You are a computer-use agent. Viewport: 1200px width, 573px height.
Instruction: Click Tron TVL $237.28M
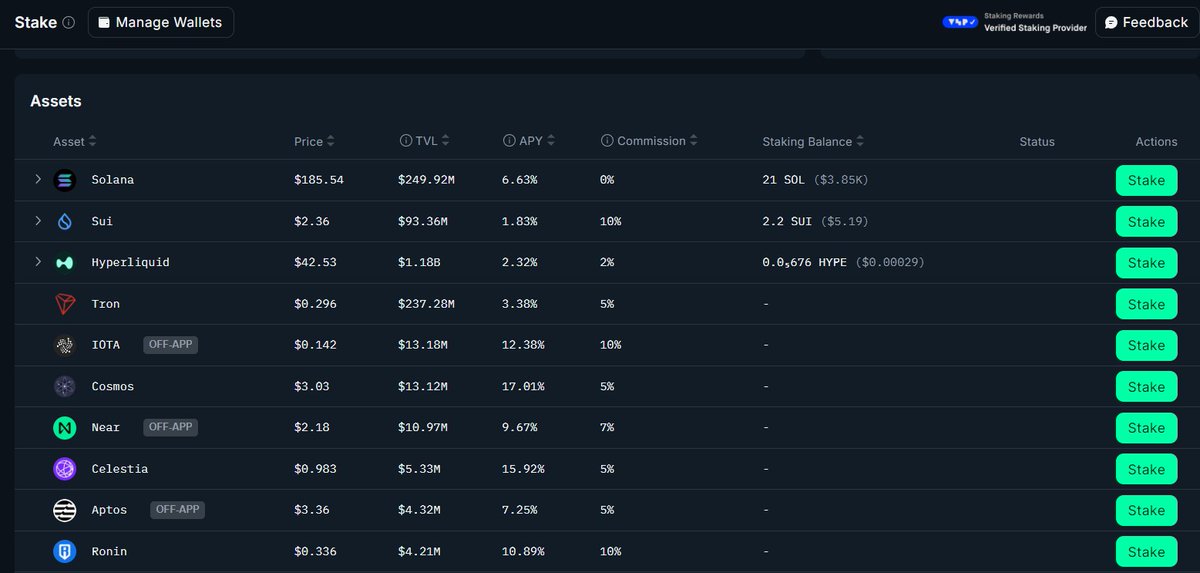[x=427, y=304]
